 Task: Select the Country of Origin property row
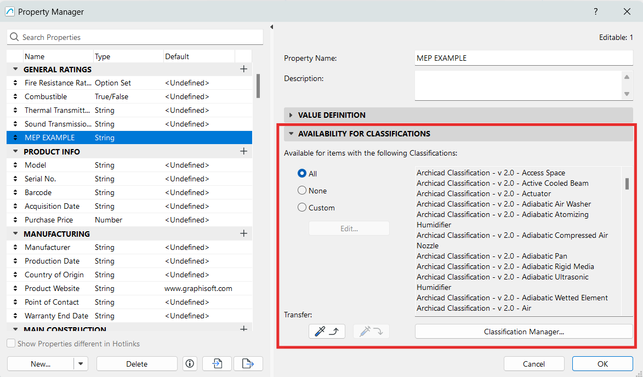click(x=129, y=275)
